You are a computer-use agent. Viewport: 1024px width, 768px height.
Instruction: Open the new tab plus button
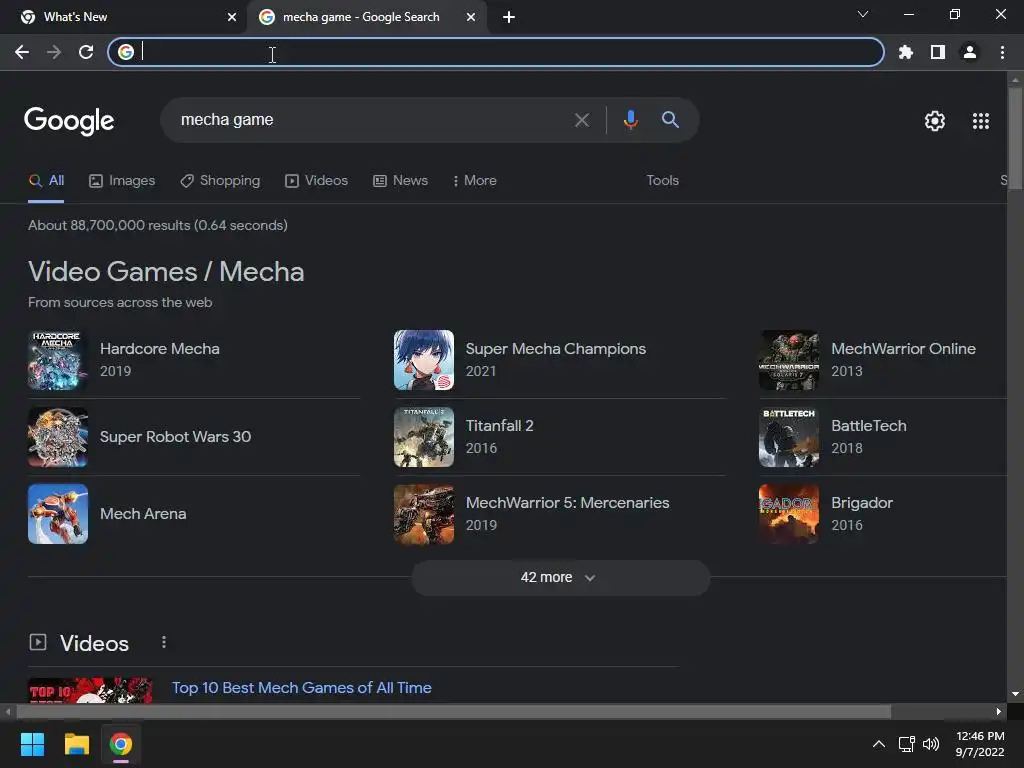pos(509,18)
